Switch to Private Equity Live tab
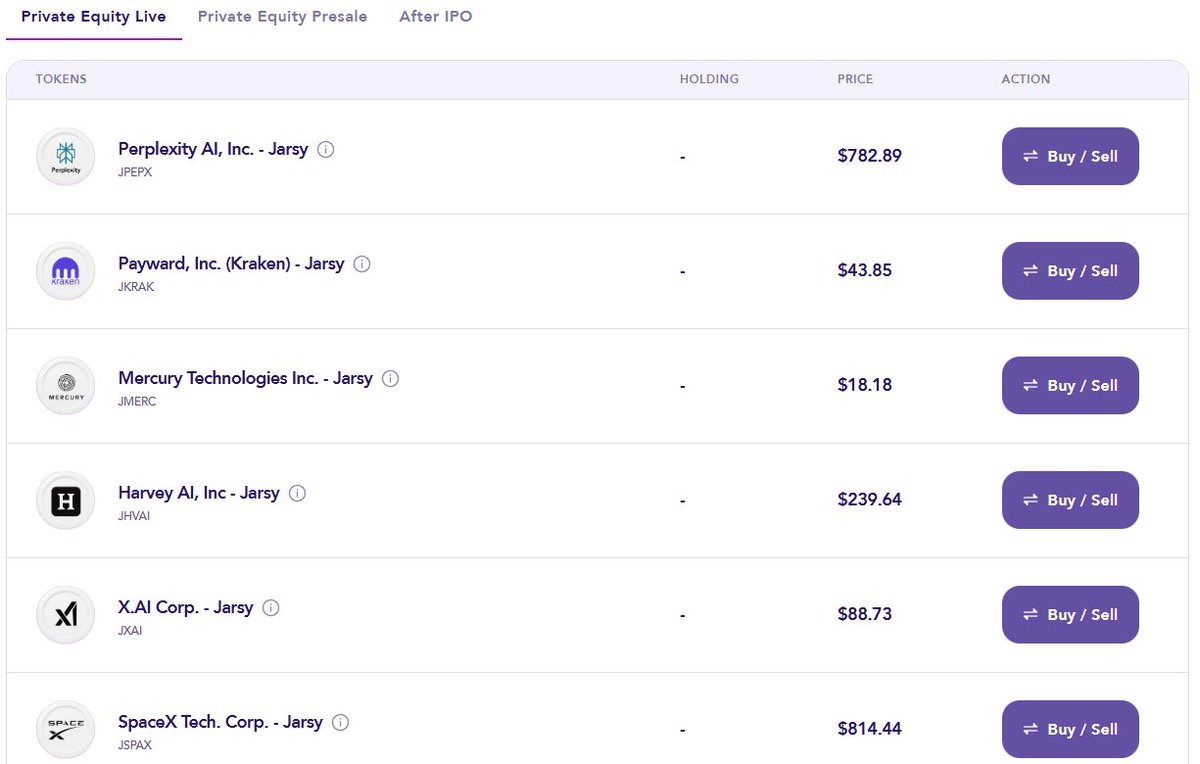The image size is (1200, 764). click(94, 17)
